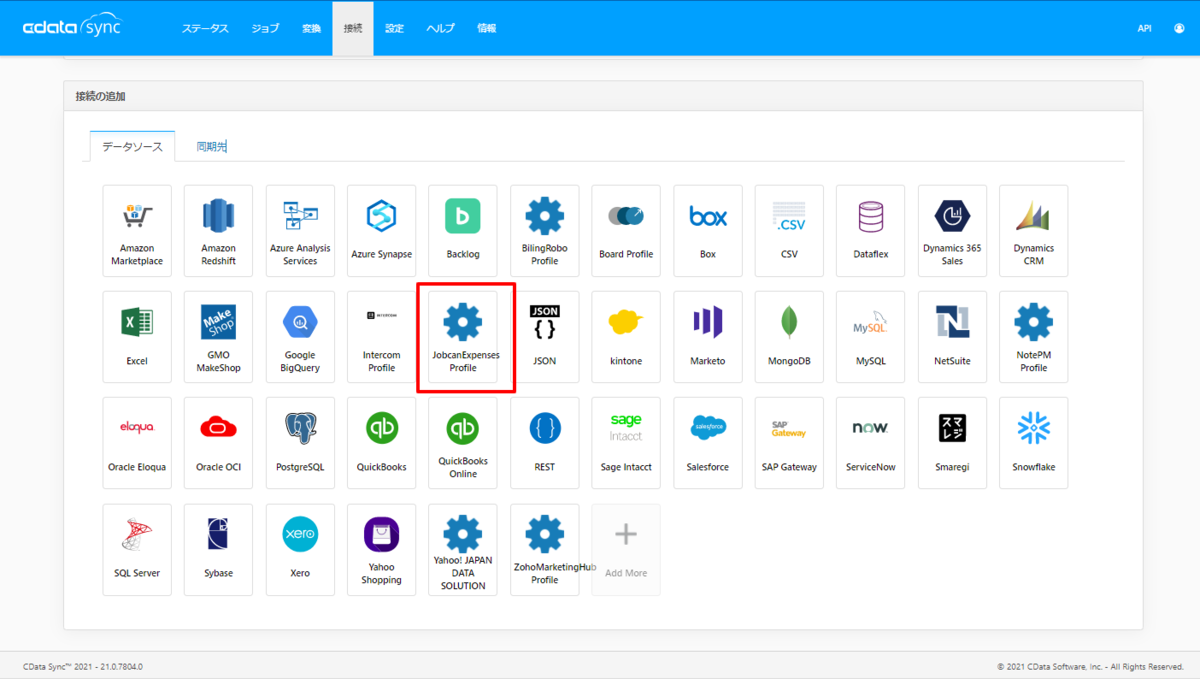Select the QuickBooks Online connector
This screenshot has height=679, width=1200.
[x=463, y=443]
